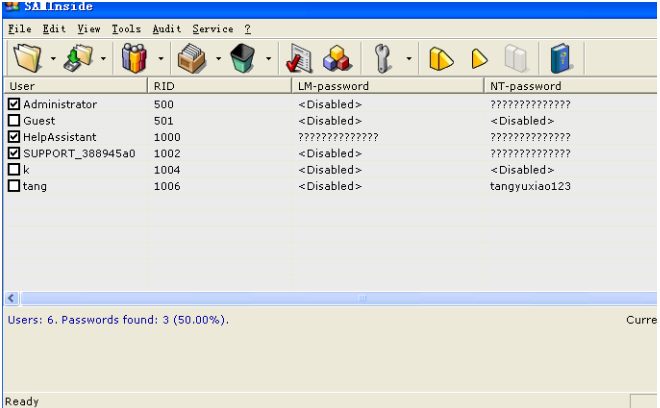This screenshot has height=408, width=660.
Task: Click RID value 1004
Action: pos(167,170)
